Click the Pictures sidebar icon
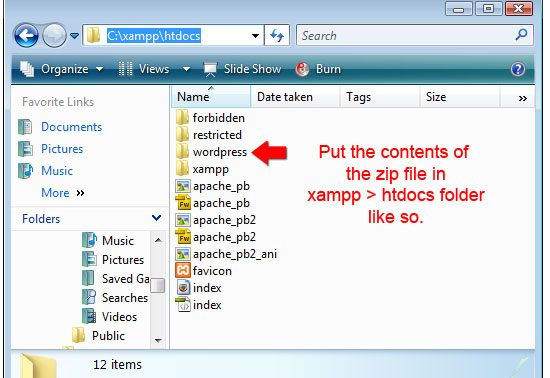 tap(26, 149)
